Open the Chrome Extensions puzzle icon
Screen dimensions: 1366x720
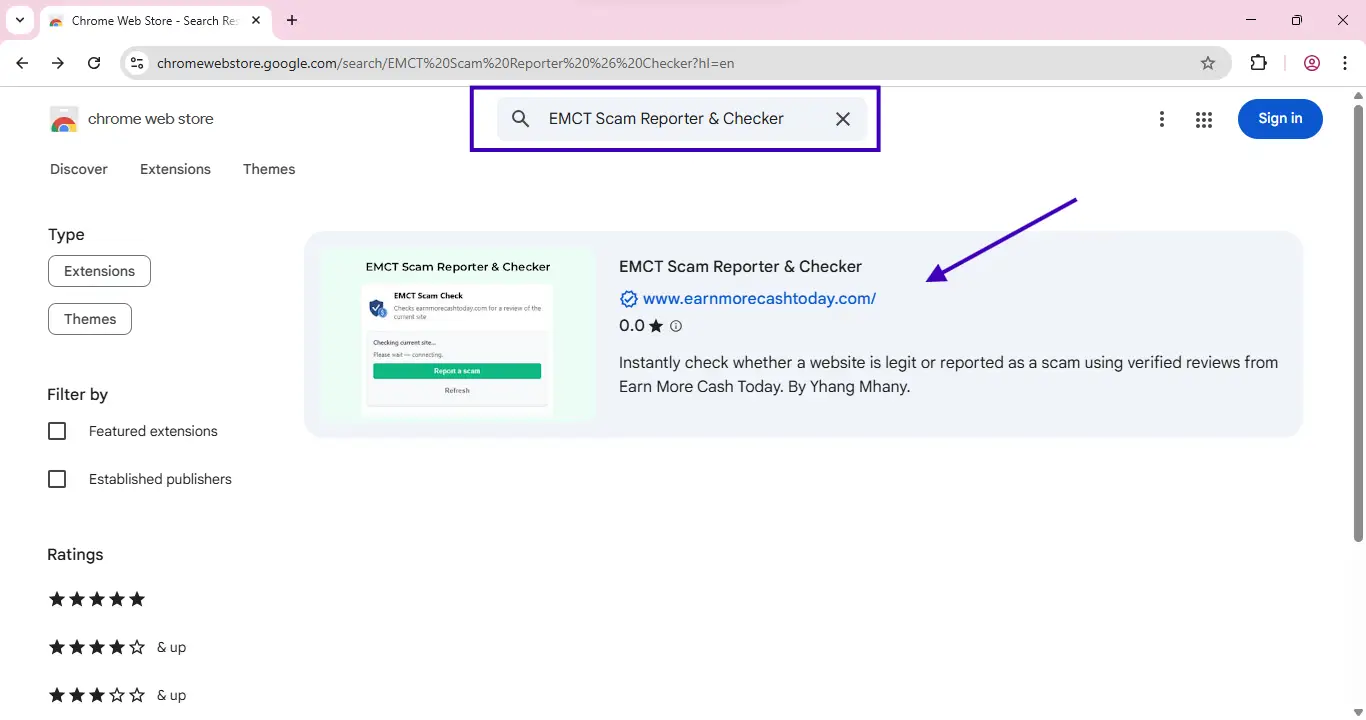(x=1258, y=63)
